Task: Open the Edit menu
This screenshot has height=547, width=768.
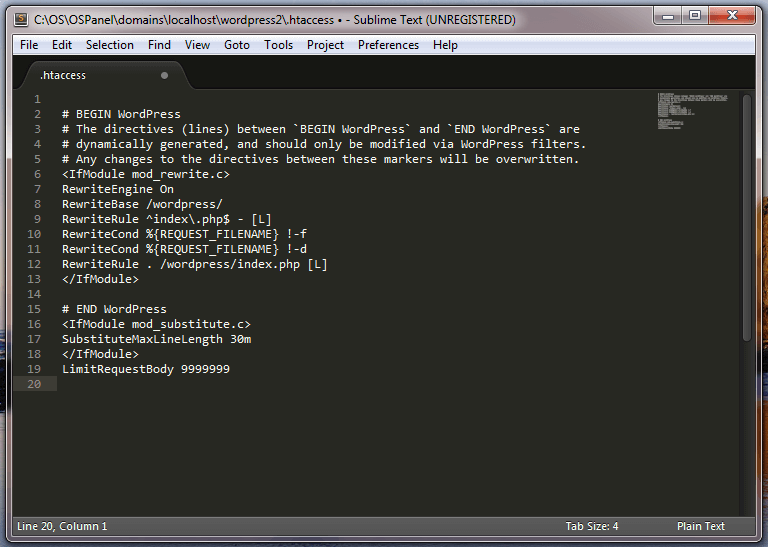Action: (62, 45)
